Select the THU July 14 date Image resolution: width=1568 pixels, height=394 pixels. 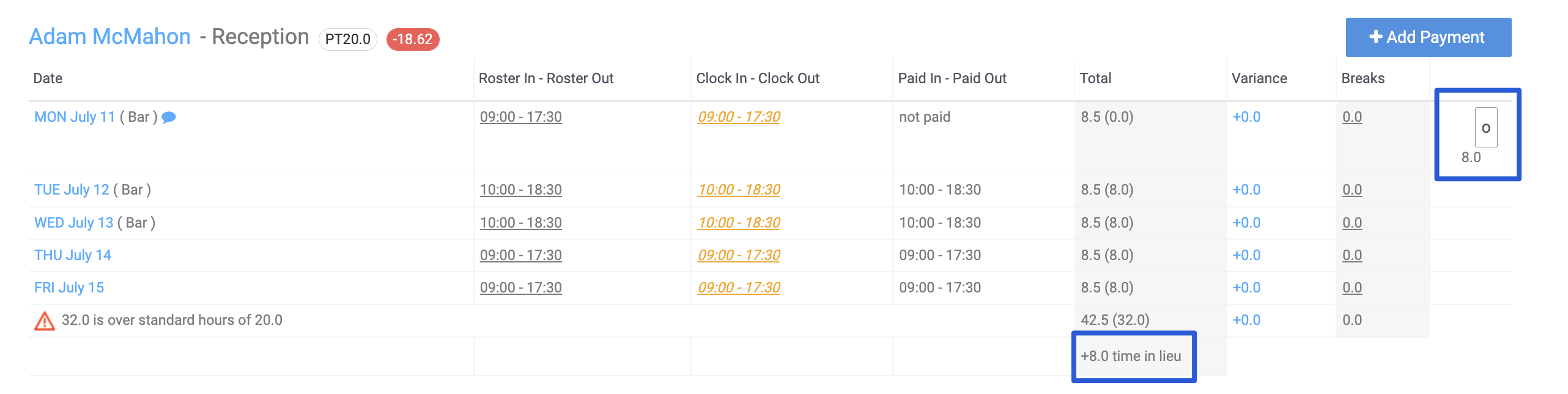tap(72, 255)
